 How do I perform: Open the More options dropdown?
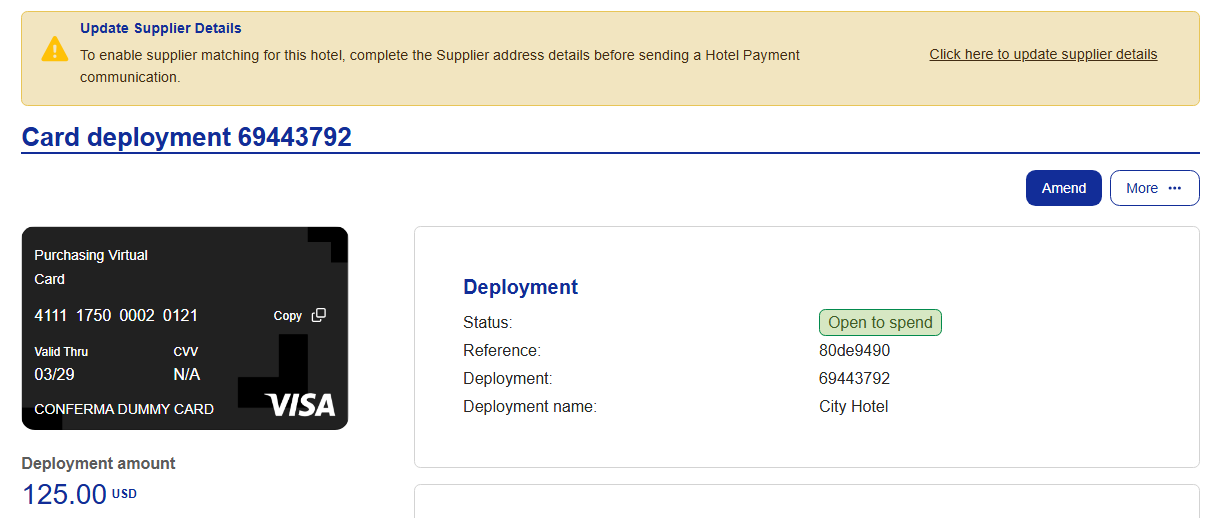point(1154,188)
